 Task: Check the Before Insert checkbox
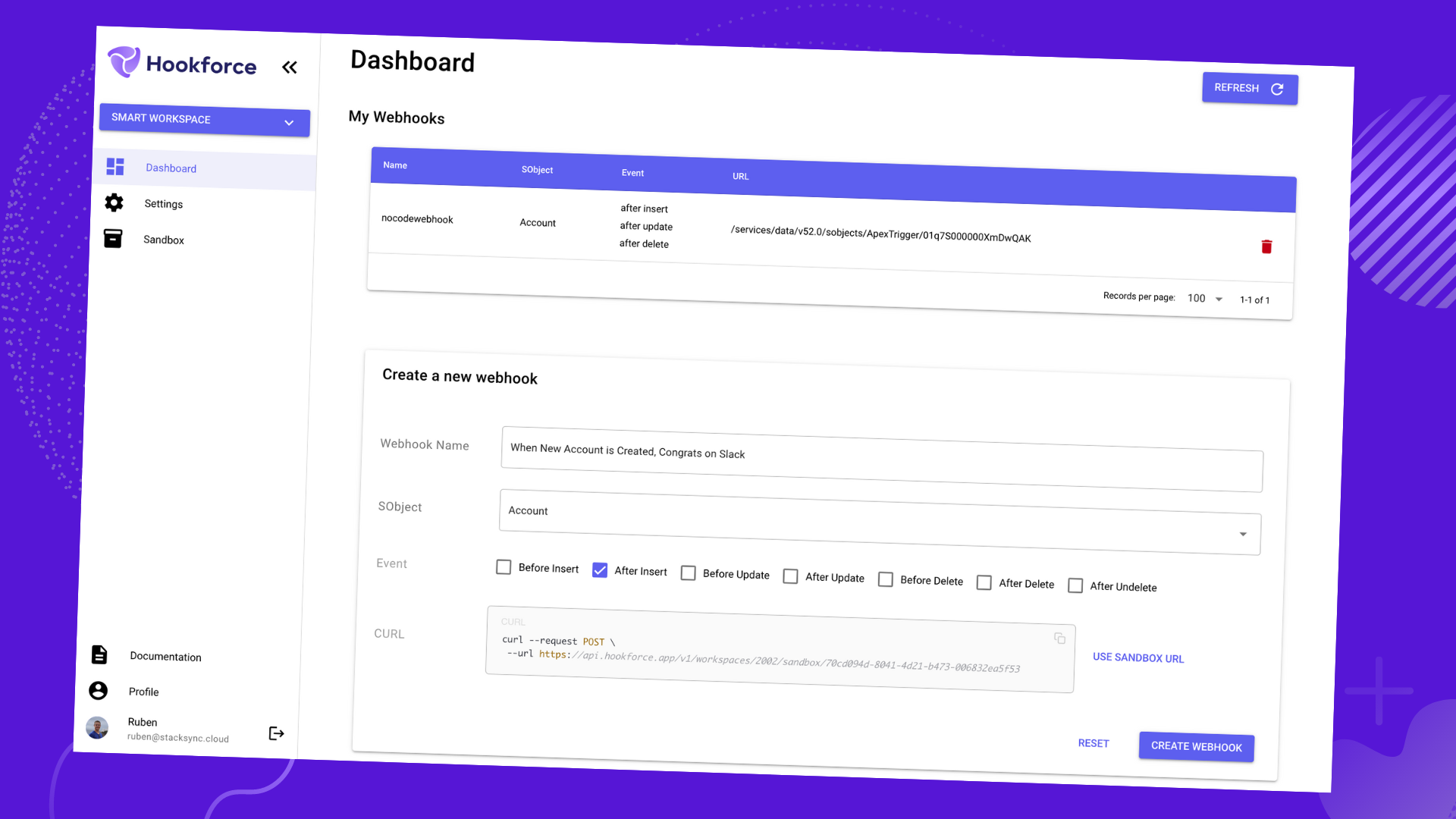[x=504, y=566]
